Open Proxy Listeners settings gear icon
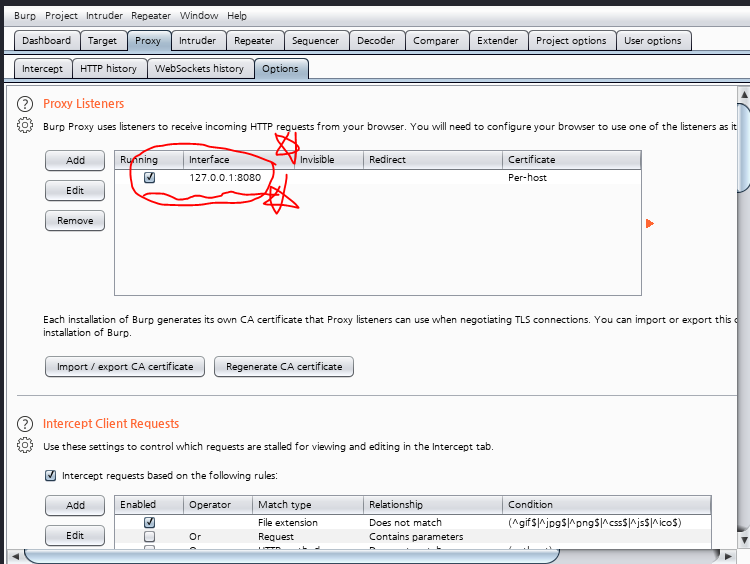The width and height of the screenshot is (750, 564). click(25, 125)
